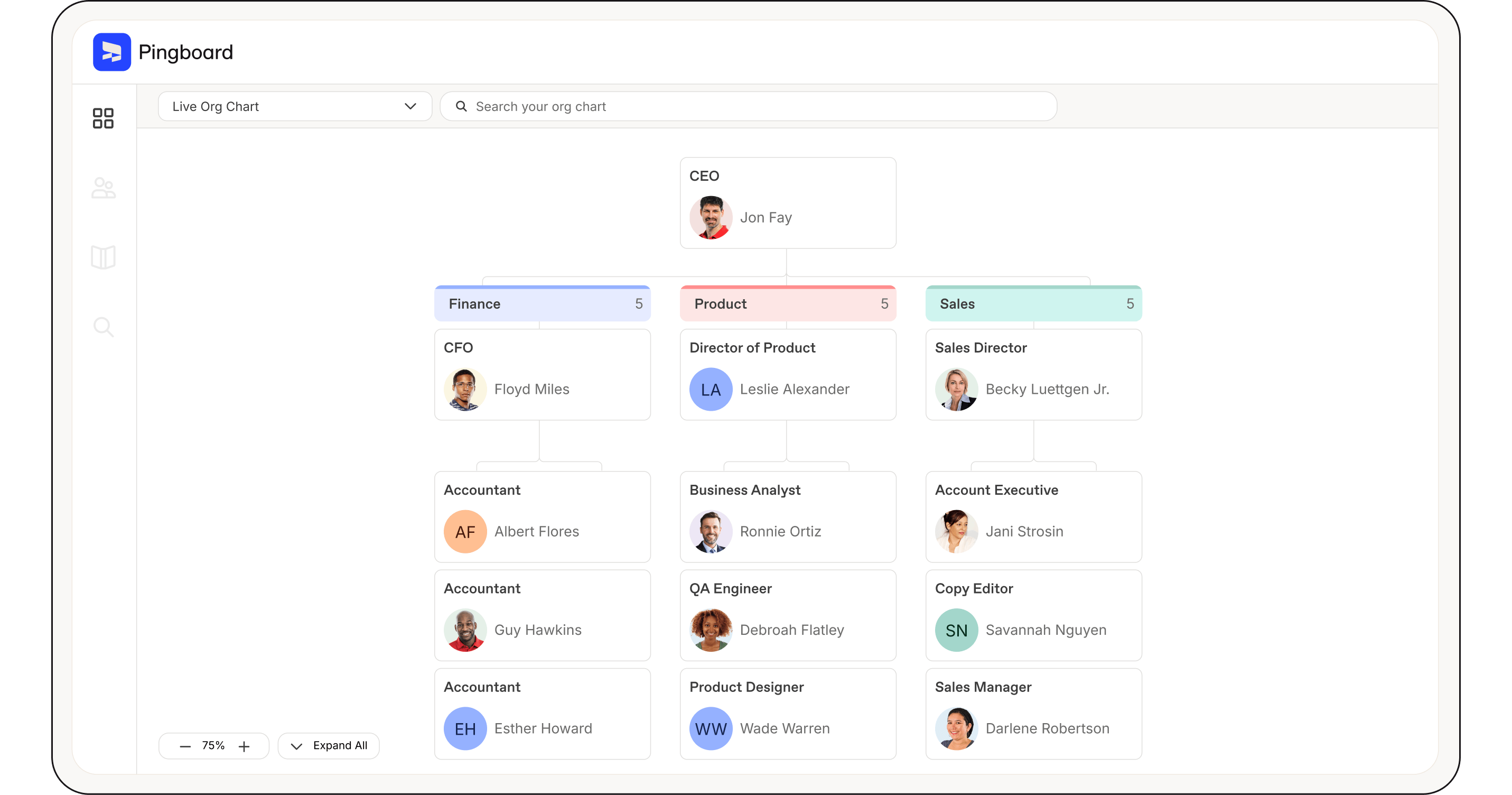This screenshot has height=795, width=1512.
Task: Collapse the Product department header
Action: [787, 304]
